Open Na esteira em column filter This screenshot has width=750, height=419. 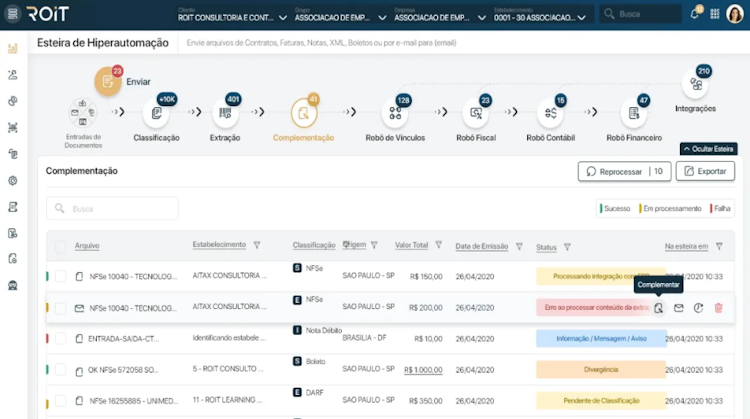(719, 246)
